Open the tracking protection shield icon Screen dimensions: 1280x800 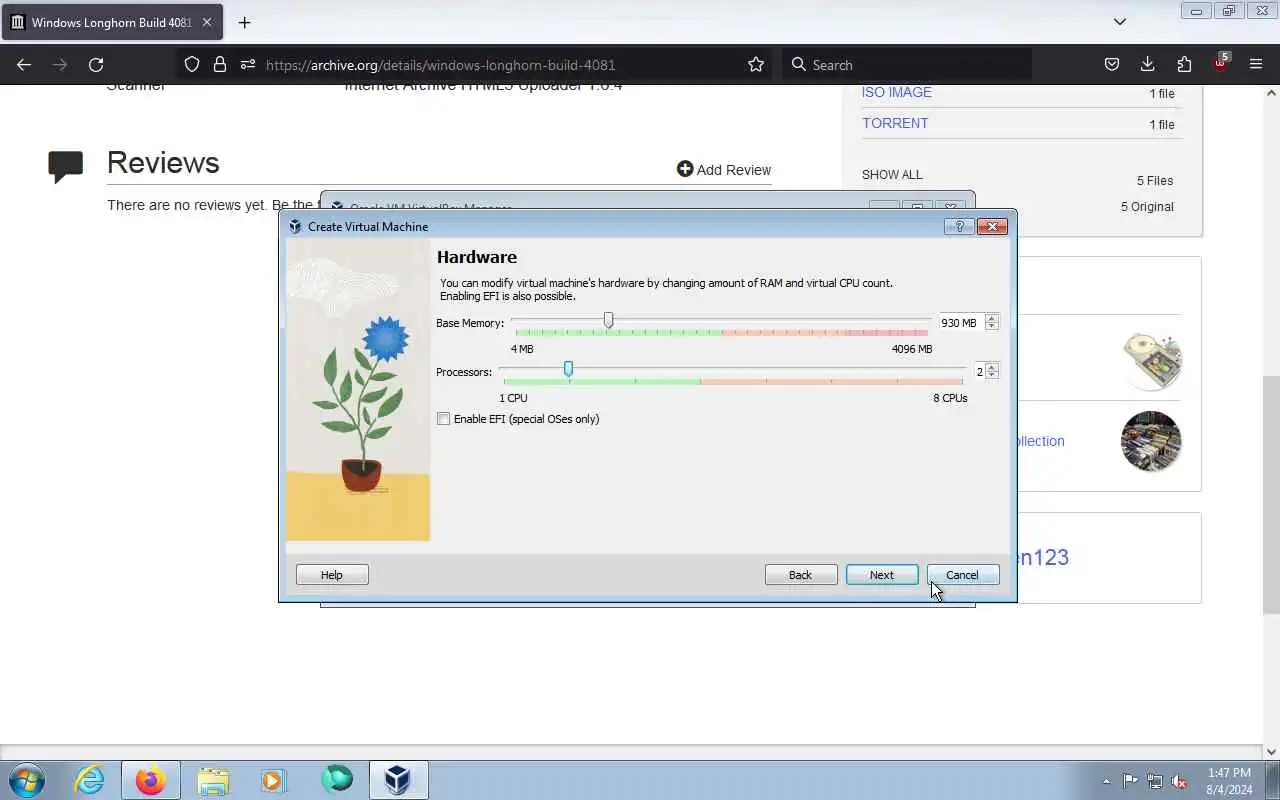click(x=192, y=65)
